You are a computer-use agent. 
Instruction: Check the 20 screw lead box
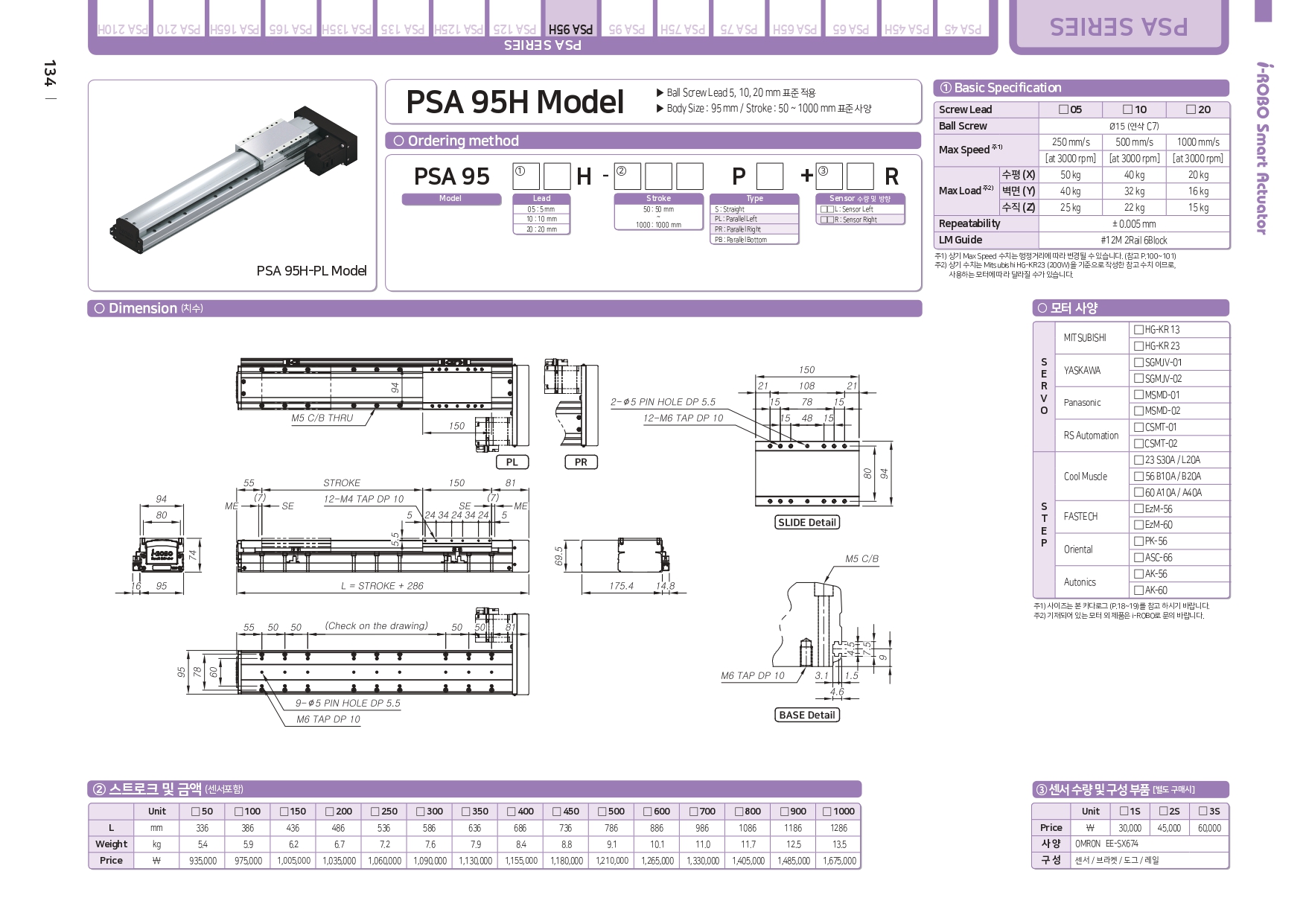[1191, 109]
